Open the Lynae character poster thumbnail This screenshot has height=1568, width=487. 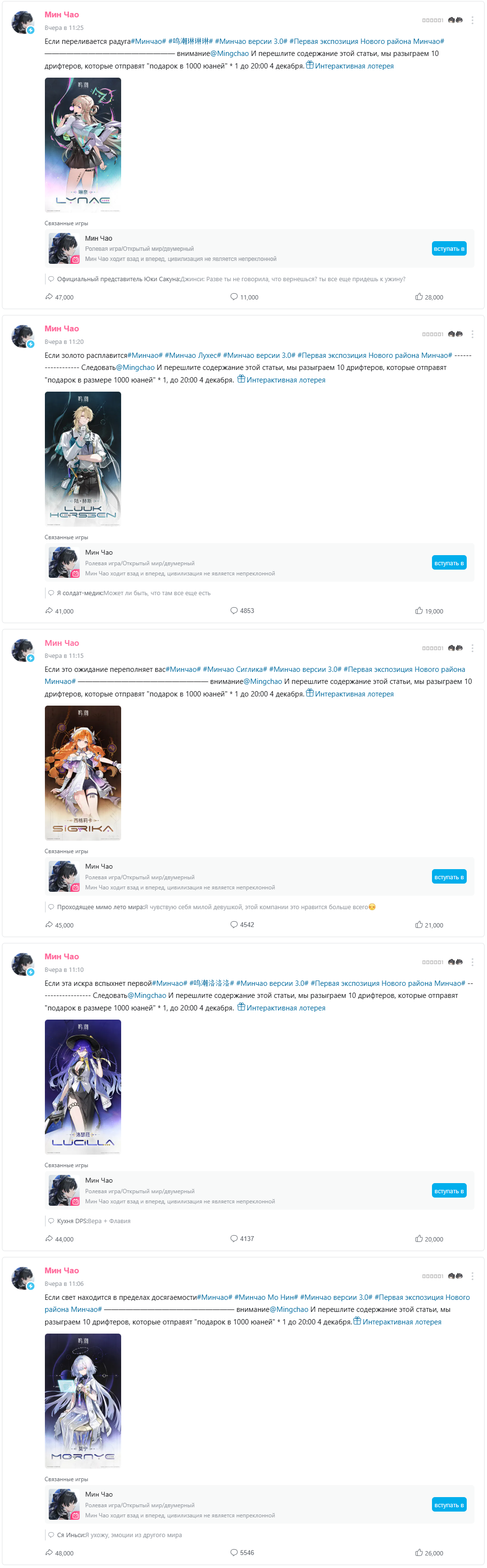pos(83,145)
